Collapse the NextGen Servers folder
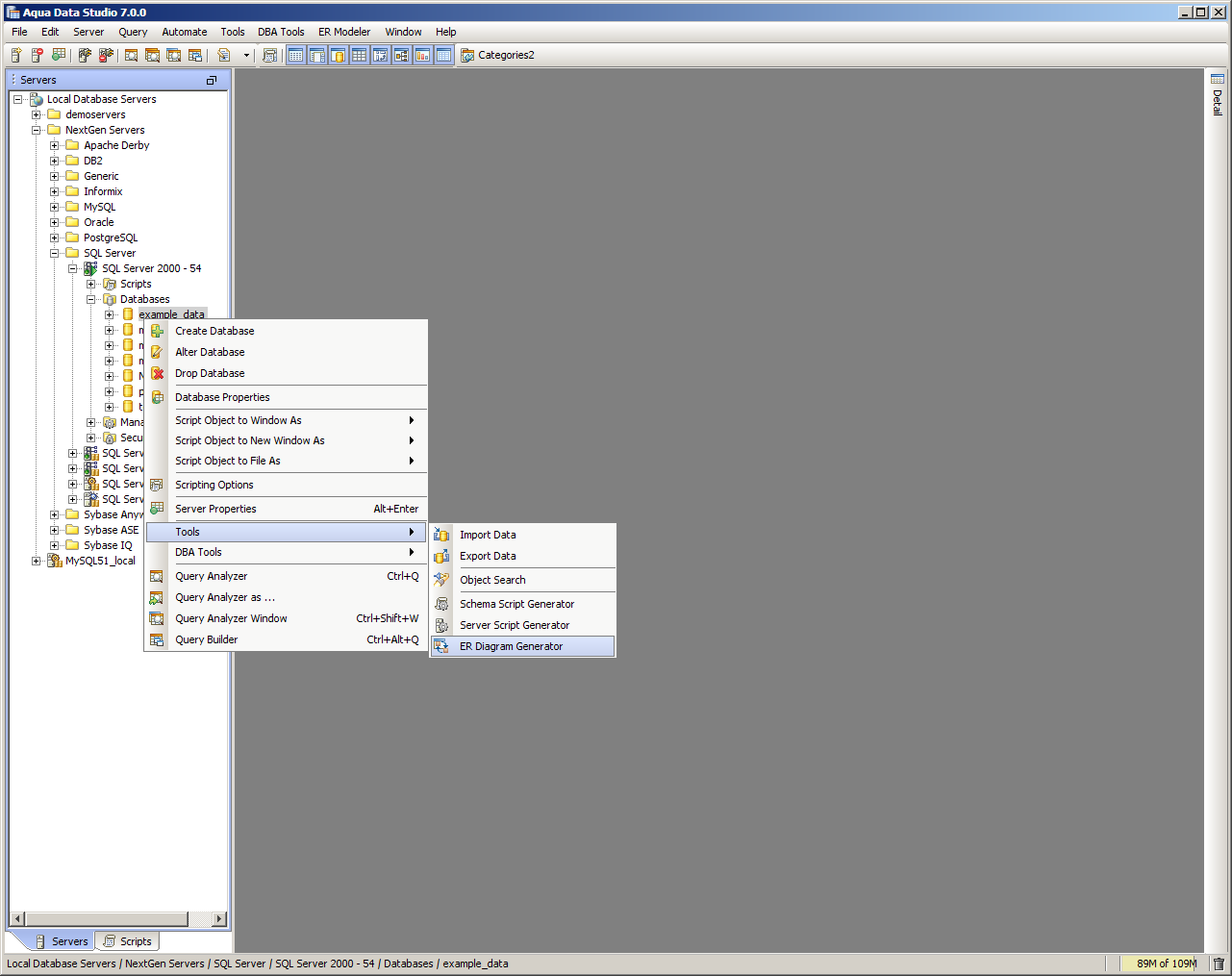 36,130
